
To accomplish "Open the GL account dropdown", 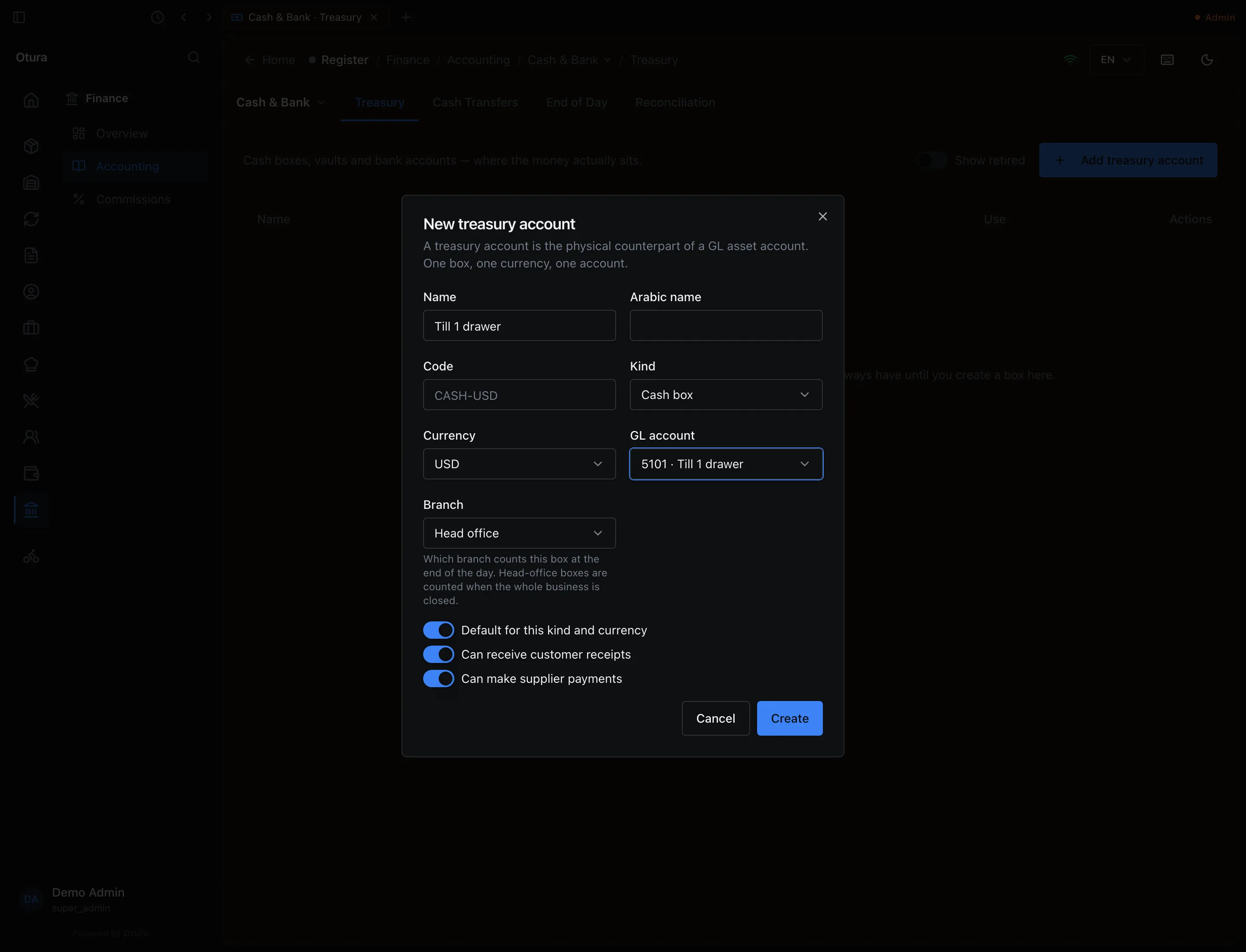I will (726, 464).
